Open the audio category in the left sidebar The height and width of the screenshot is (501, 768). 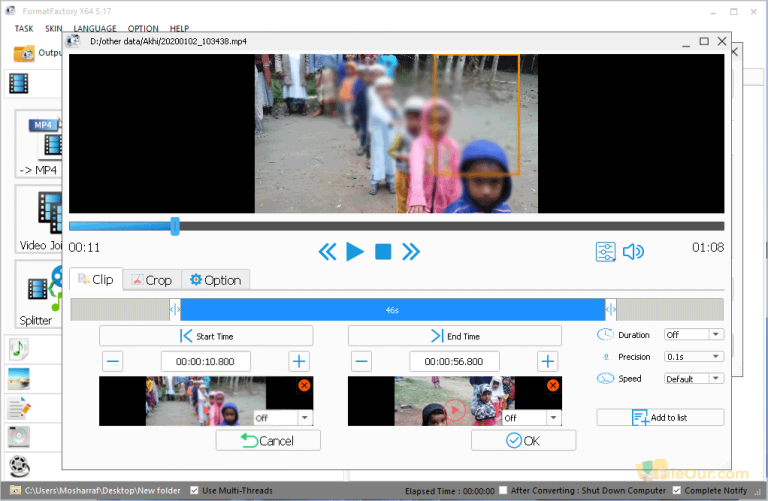(19, 348)
